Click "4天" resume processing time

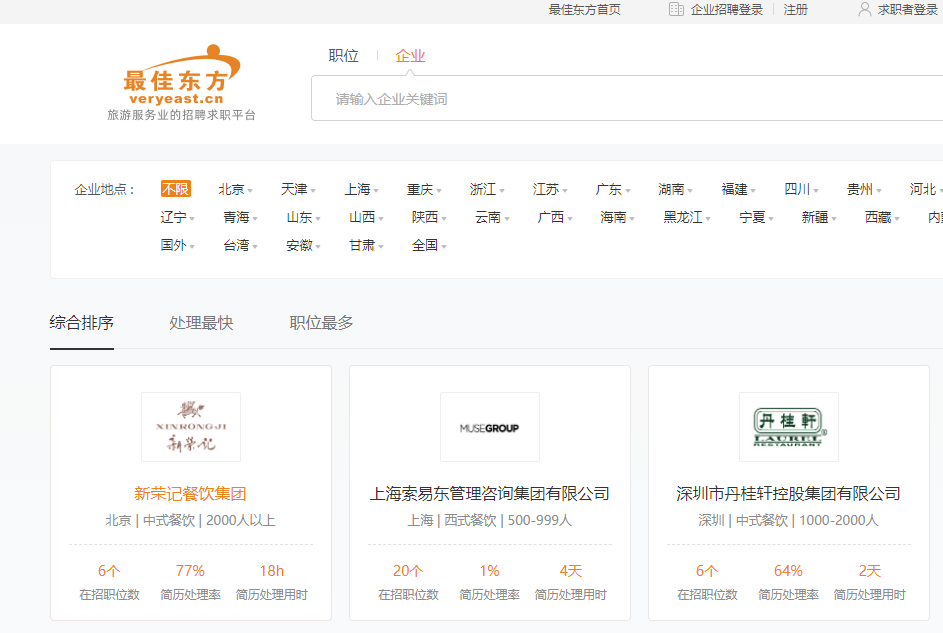pos(571,570)
